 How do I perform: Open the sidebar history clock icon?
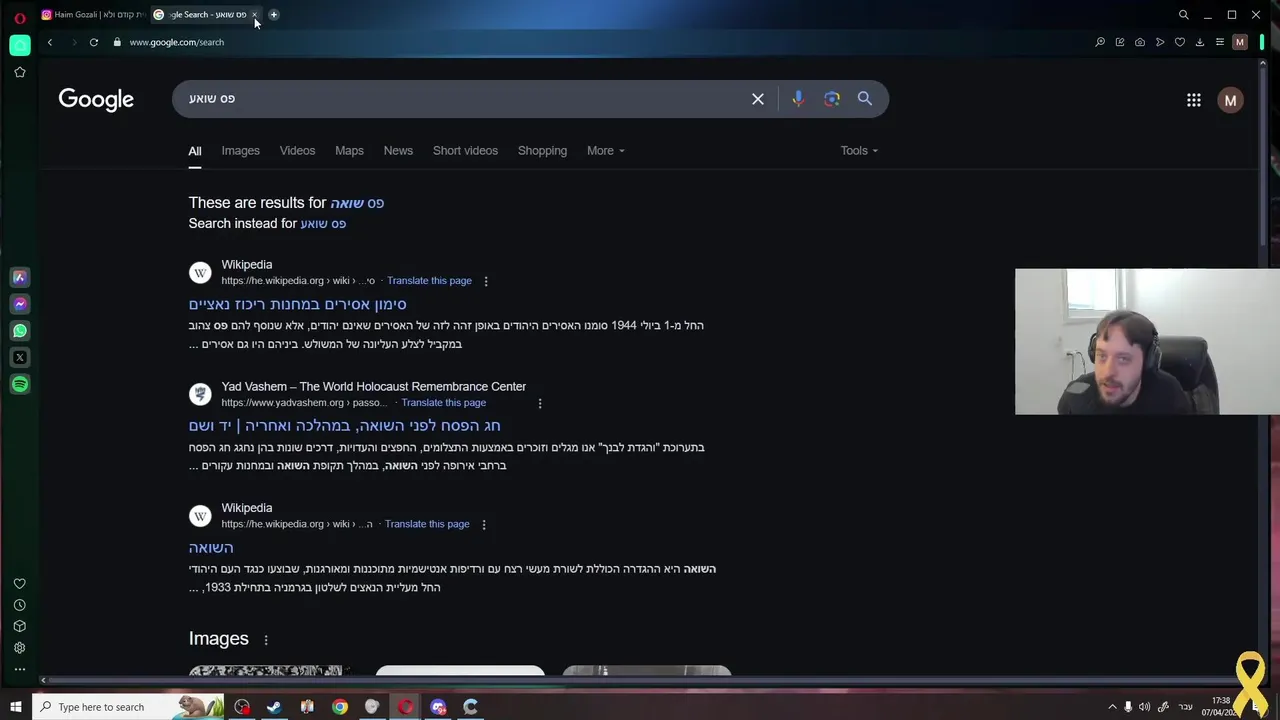pos(20,605)
